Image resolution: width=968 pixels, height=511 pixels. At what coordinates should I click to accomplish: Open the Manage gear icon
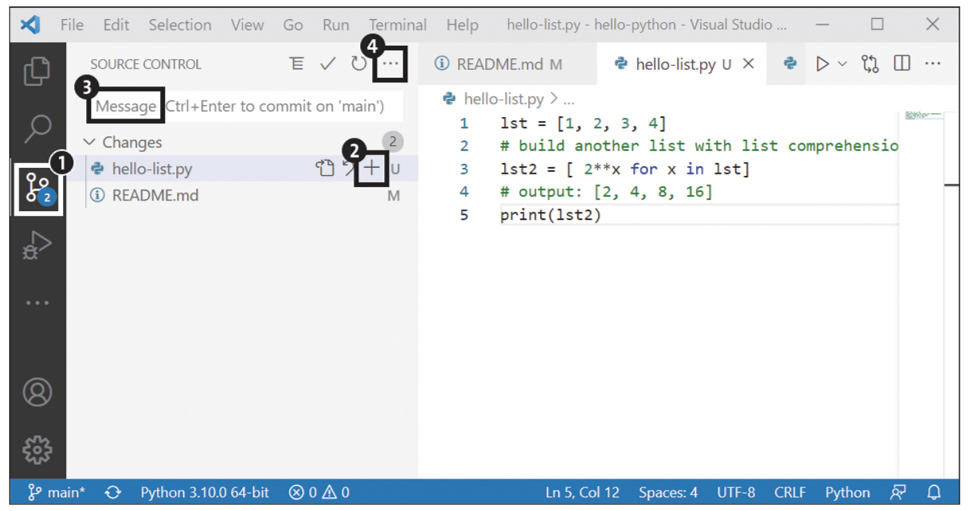[37, 450]
